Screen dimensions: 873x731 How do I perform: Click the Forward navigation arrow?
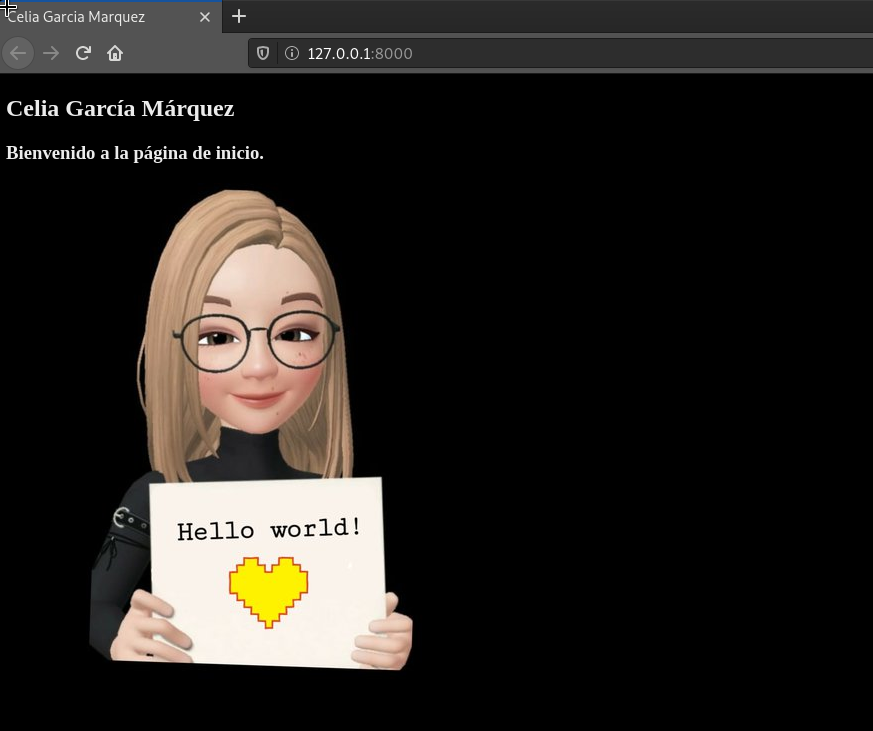pyautogui.click(x=50, y=52)
